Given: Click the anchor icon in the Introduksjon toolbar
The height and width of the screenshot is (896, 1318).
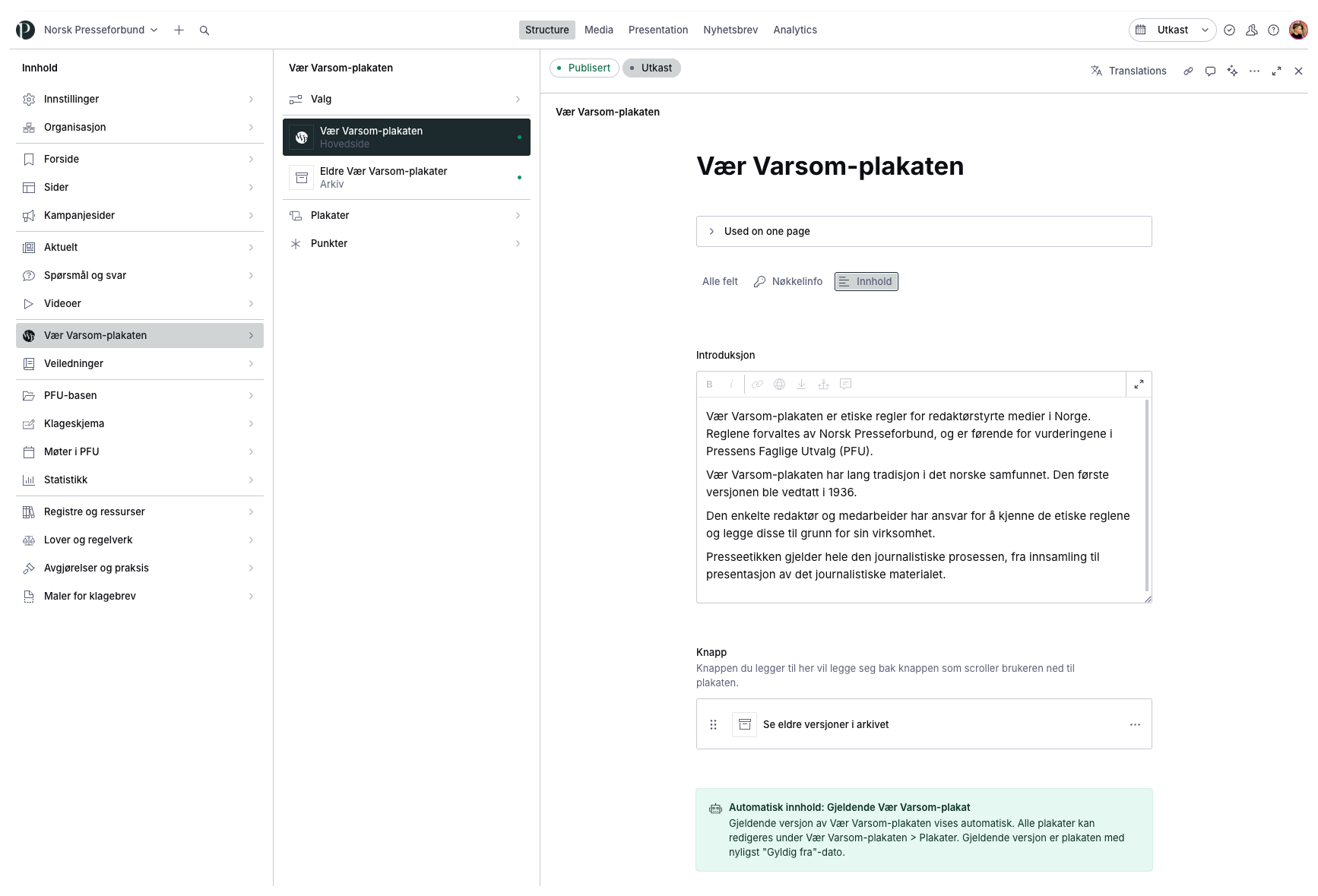Looking at the screenshot, I should [823, 385].
